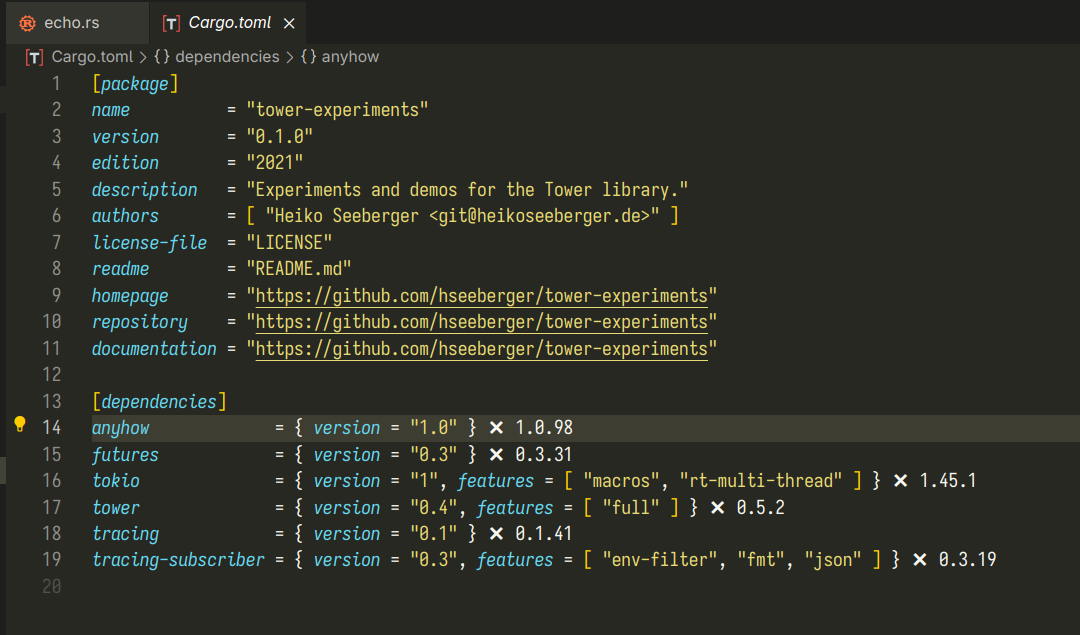The width and height of the screenshot is (1080, 635).
Task: Click the latest version 1.0.98 hint
Action: click(544, 428)
